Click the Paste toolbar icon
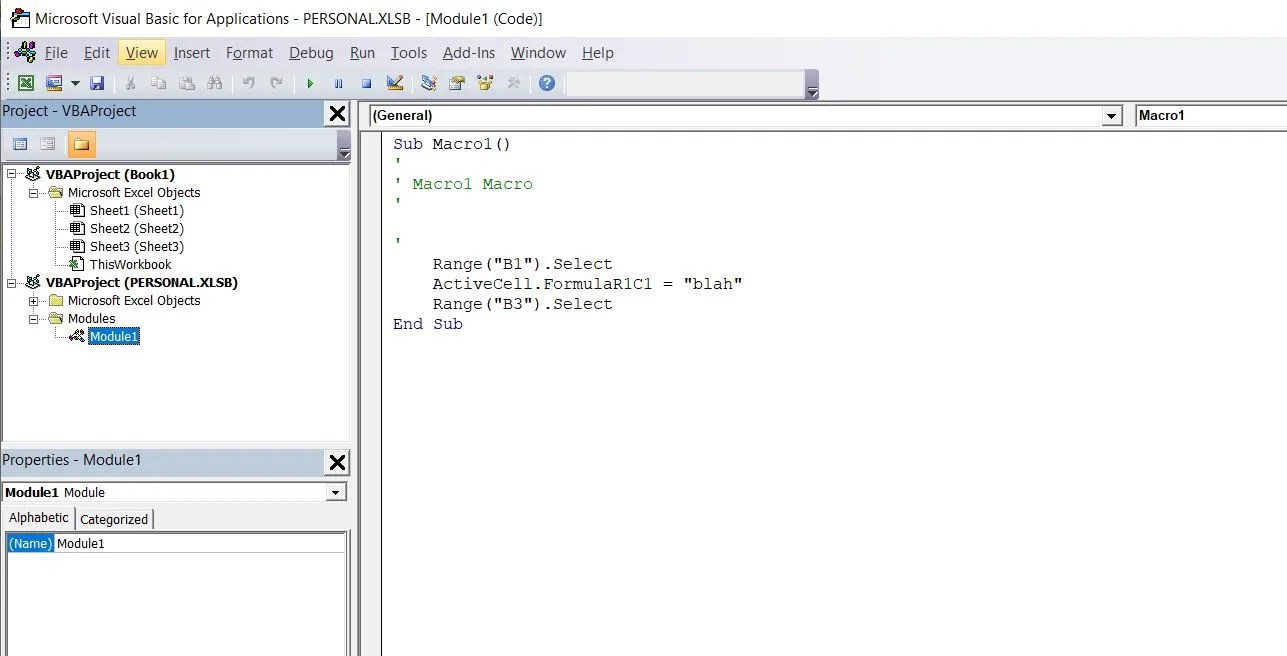This screenshot has height=656, width=1287. click(x=187, y=83)
